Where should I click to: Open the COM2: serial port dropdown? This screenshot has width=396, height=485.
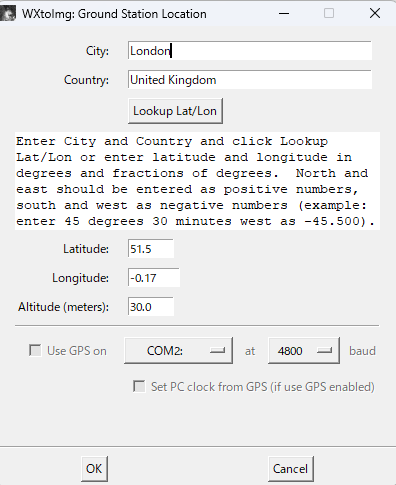(178, 351)
